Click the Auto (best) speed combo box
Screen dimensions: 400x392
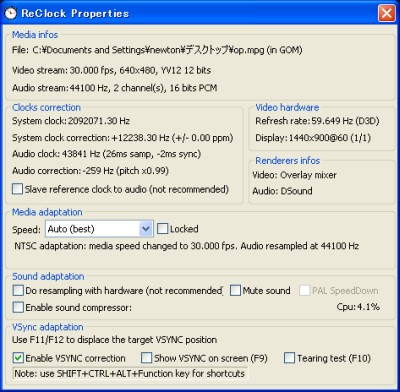pyautogui.click(x=99, y=229)
